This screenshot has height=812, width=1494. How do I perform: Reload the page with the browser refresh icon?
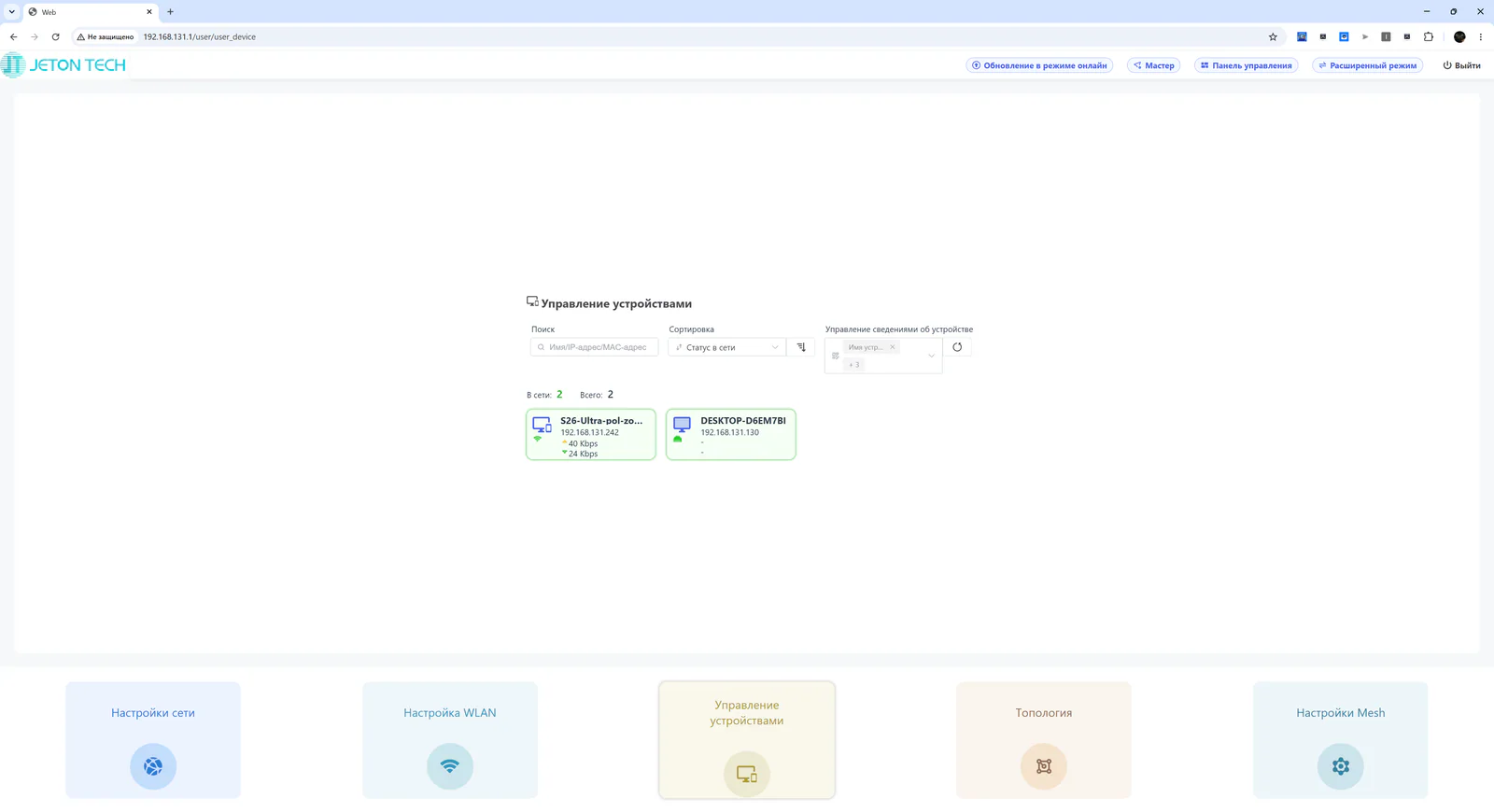point(56,37)
